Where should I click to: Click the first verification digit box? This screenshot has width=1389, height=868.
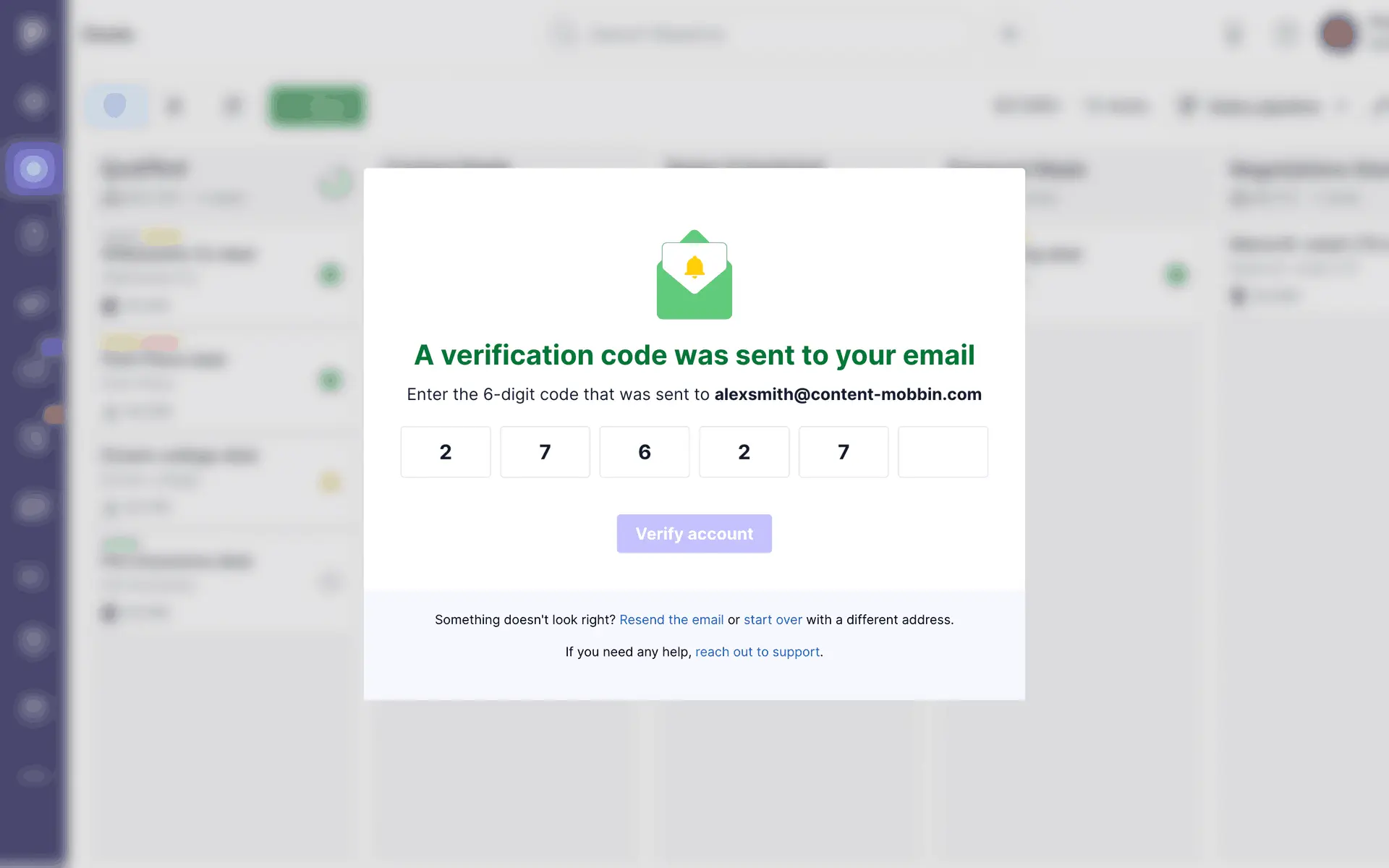[x=446, y=452]
